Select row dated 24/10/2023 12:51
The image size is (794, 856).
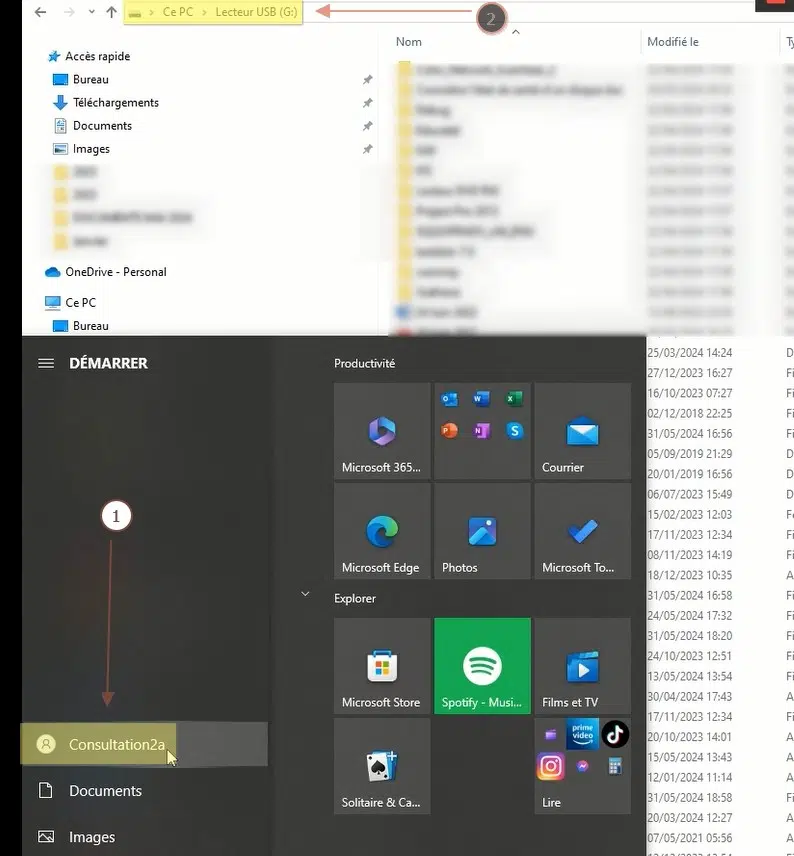pos(690,656)
